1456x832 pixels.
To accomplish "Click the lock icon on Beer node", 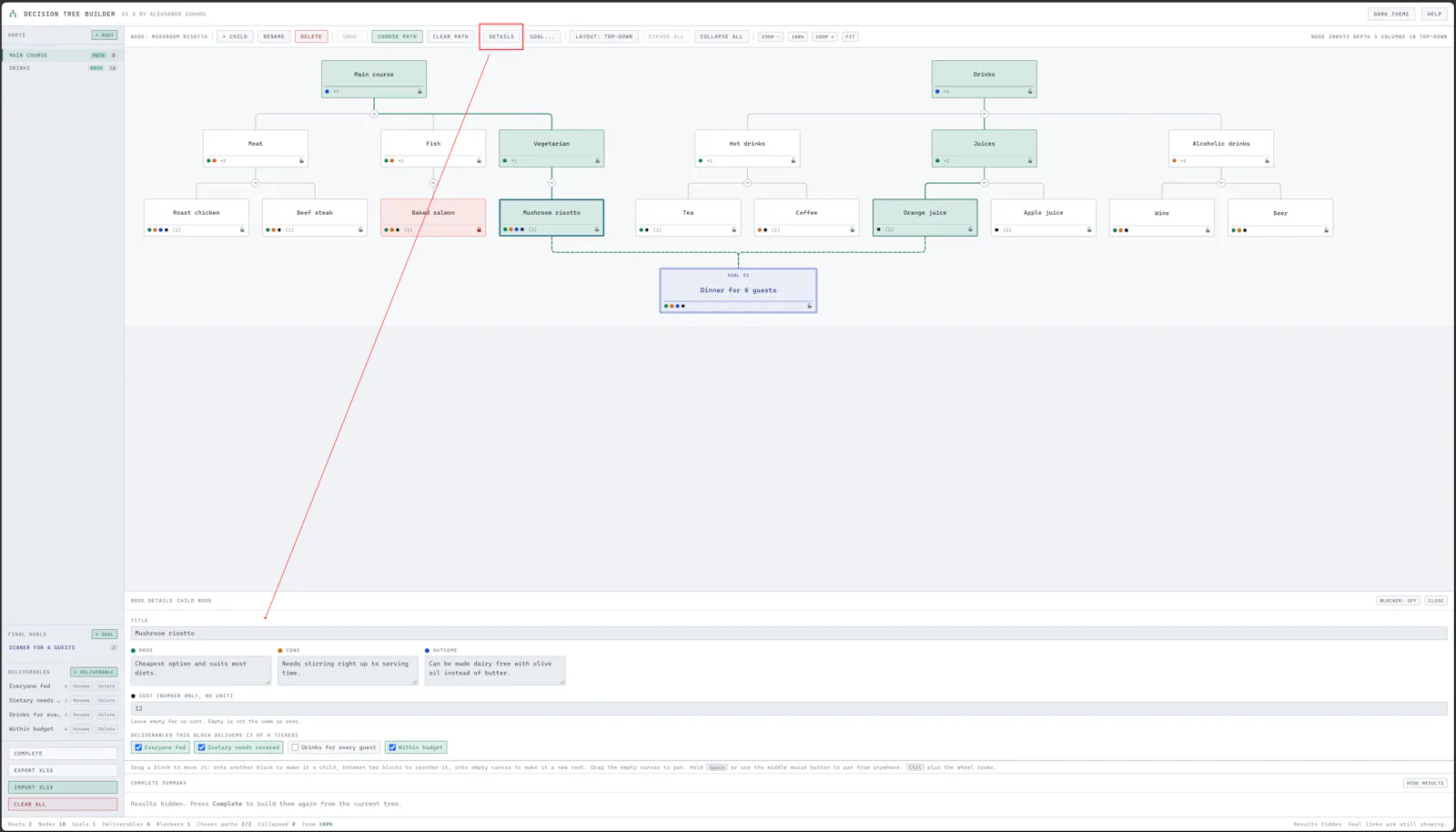I will (x=1326, y=229).
